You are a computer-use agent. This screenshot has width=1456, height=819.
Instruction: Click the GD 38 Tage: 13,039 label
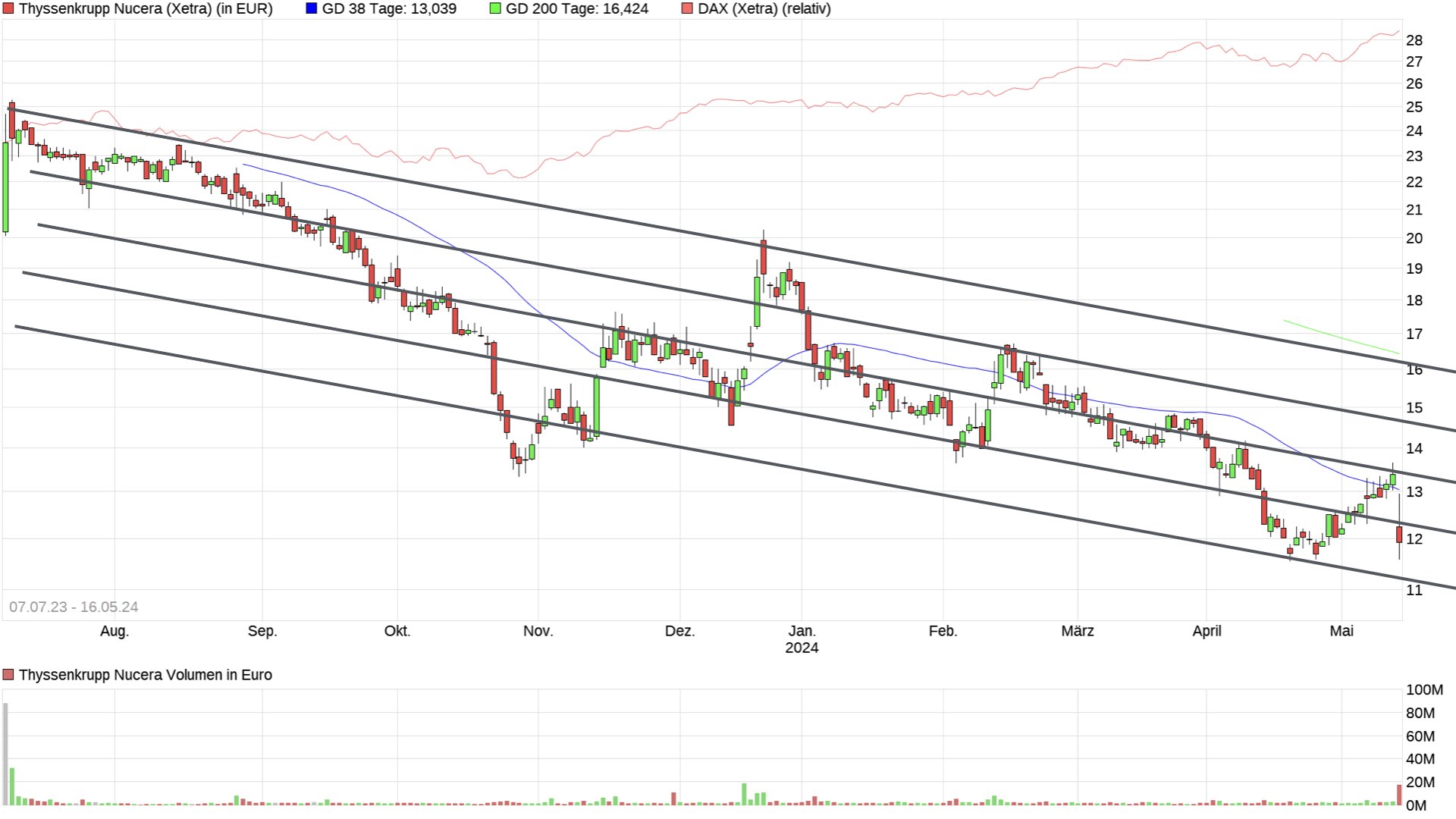click(x=389, y=9)
